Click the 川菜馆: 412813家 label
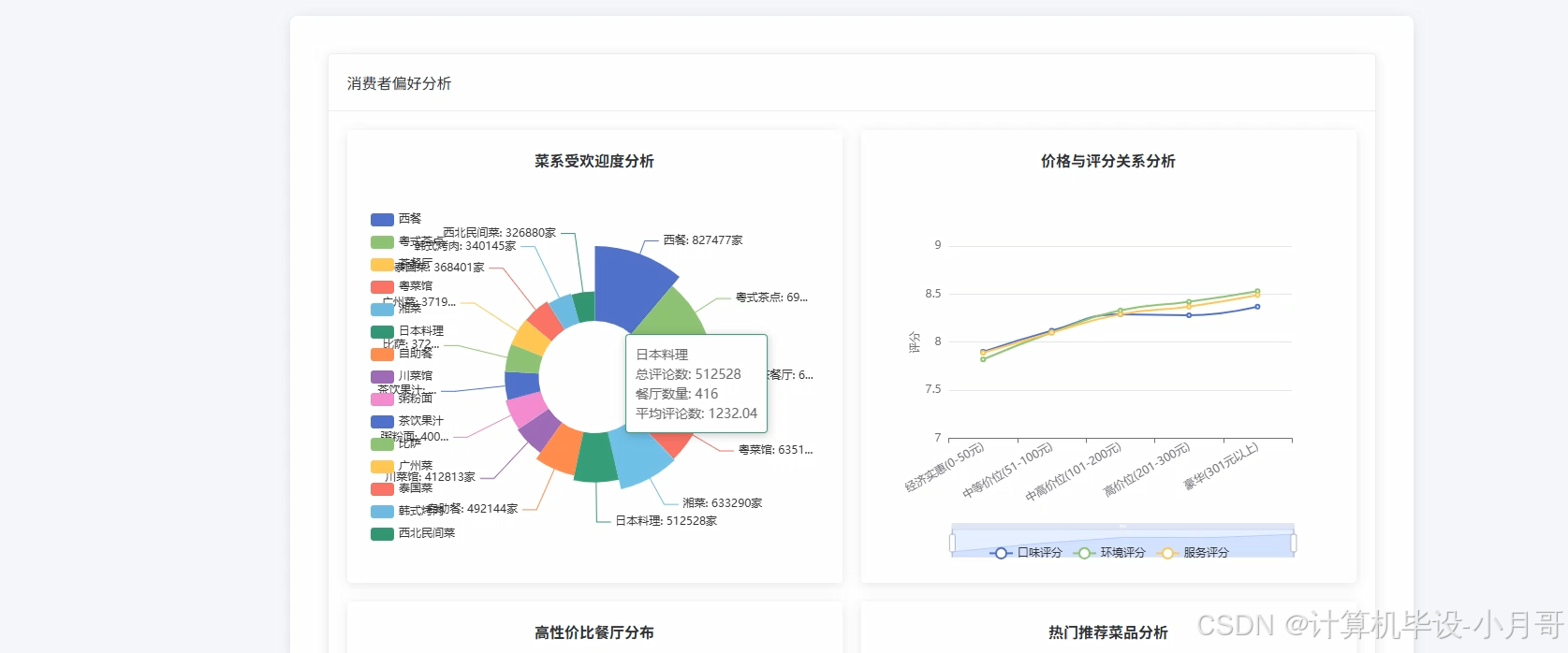Viewport: 1568px width, 653px height. [x=430, y=477]
